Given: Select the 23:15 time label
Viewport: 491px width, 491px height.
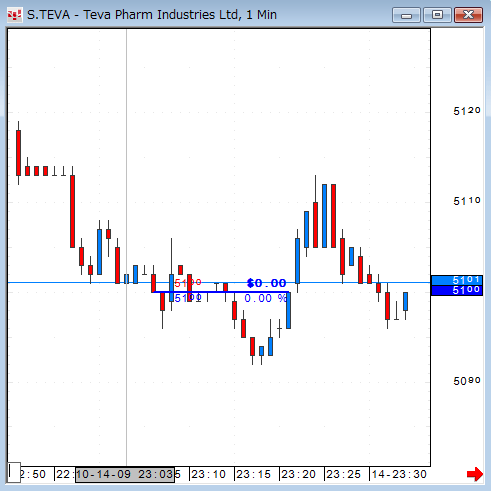Looking at the screenshot, I should [x=253, y=474].
